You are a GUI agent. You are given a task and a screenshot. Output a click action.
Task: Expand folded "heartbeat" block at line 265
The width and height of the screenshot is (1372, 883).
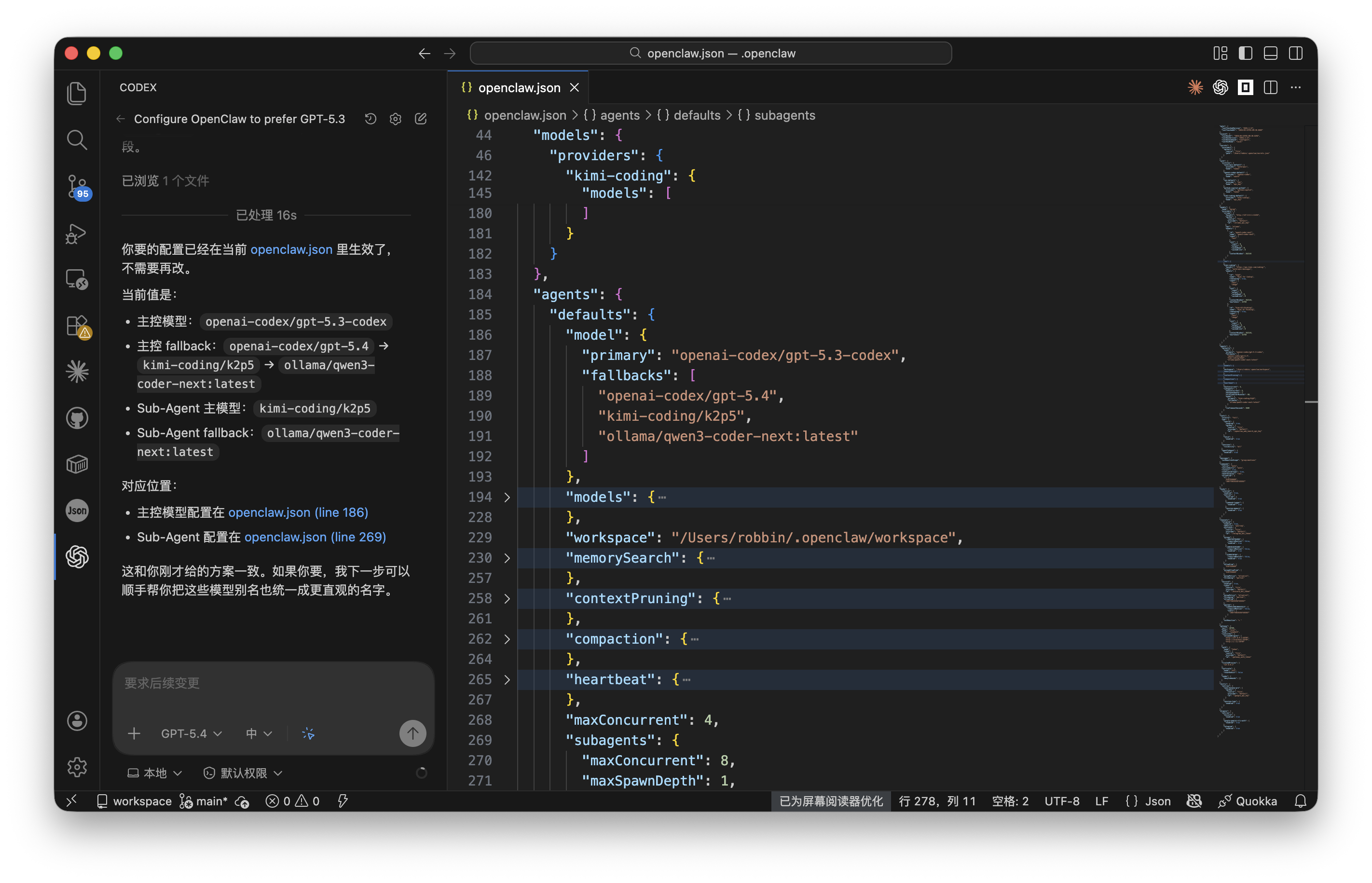click(507, 679)
